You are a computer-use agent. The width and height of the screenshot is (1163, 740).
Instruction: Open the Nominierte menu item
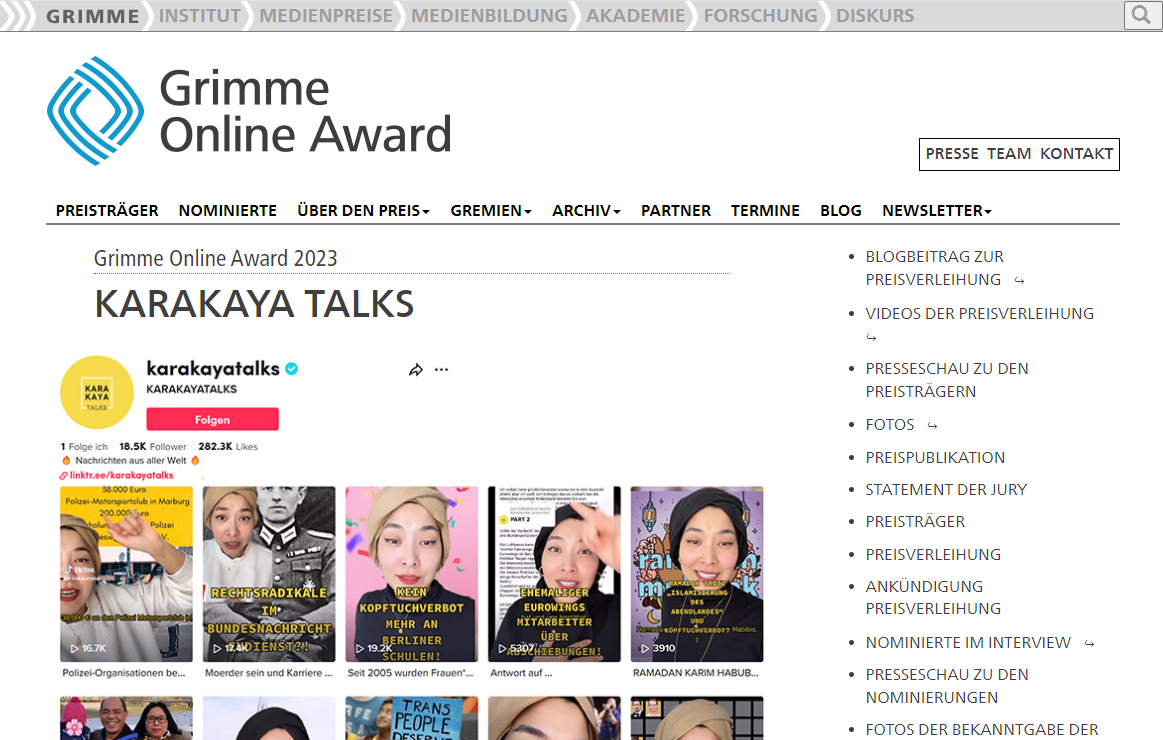coord(228,211)
